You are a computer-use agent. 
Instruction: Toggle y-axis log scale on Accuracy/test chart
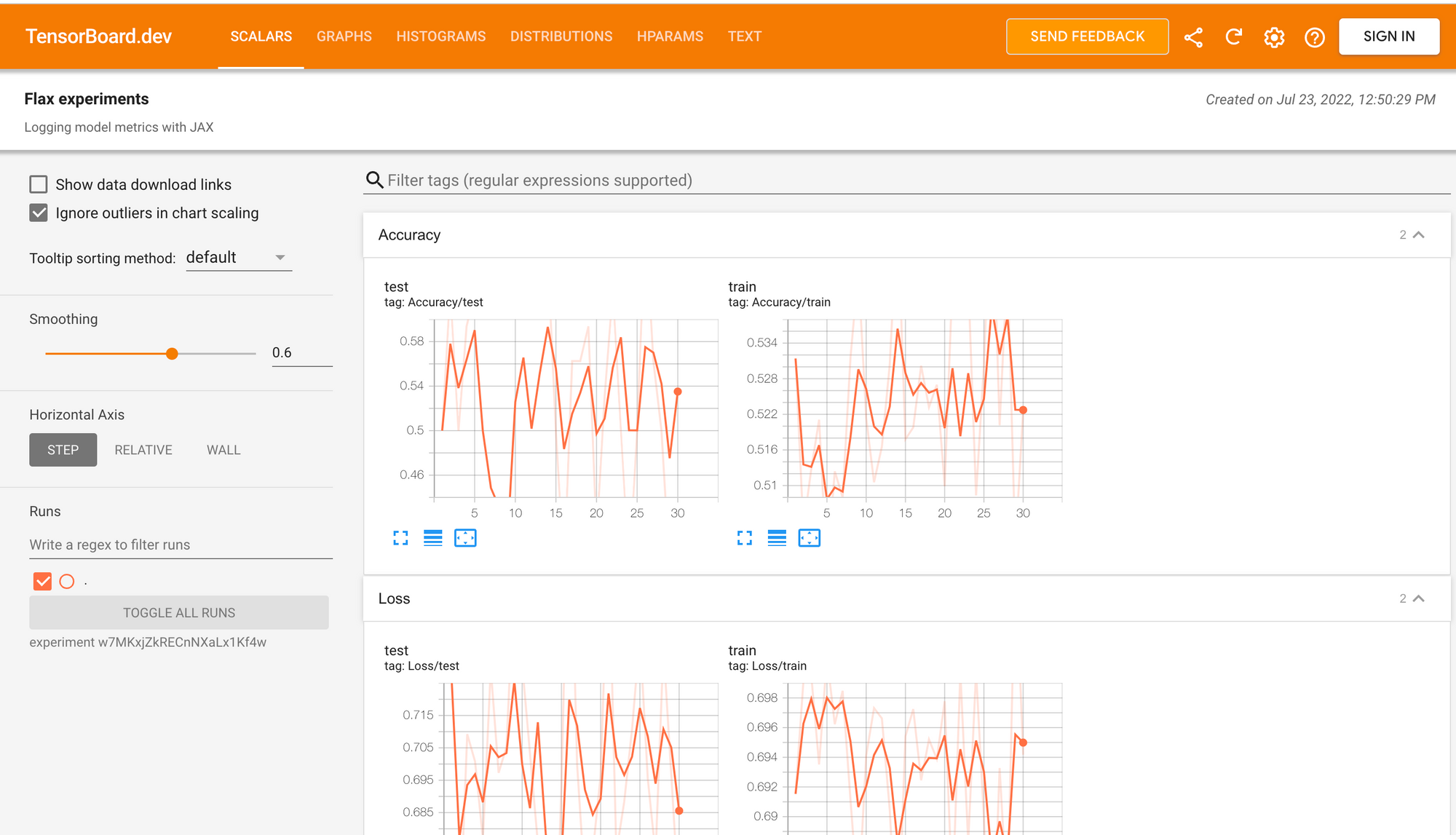click(433, 538)
